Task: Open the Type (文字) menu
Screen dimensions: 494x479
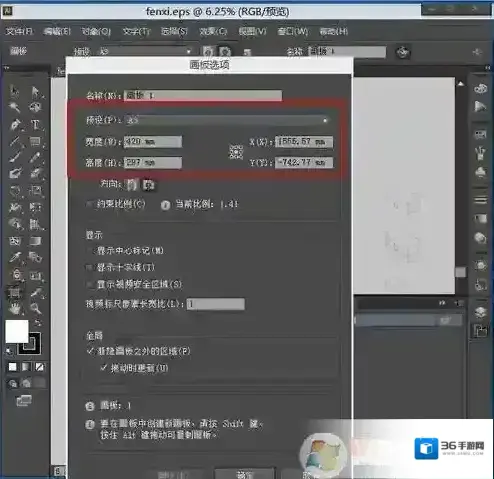Action: click(x=136, y=31)
